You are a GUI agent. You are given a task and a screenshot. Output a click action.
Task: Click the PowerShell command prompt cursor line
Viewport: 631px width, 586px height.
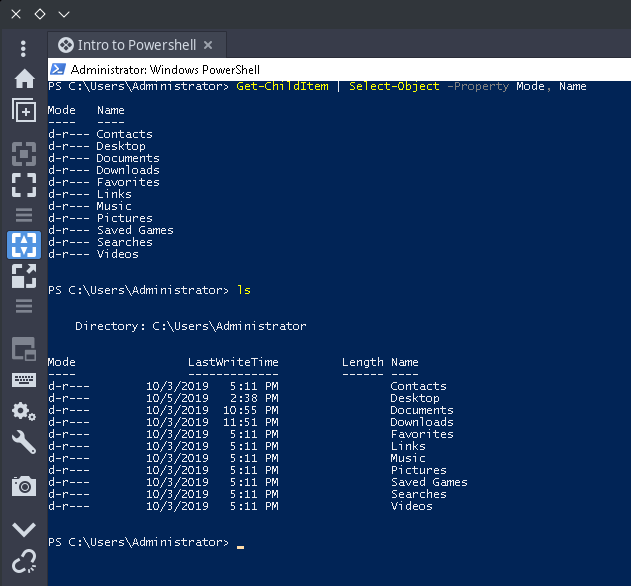[x=240, y=543]
